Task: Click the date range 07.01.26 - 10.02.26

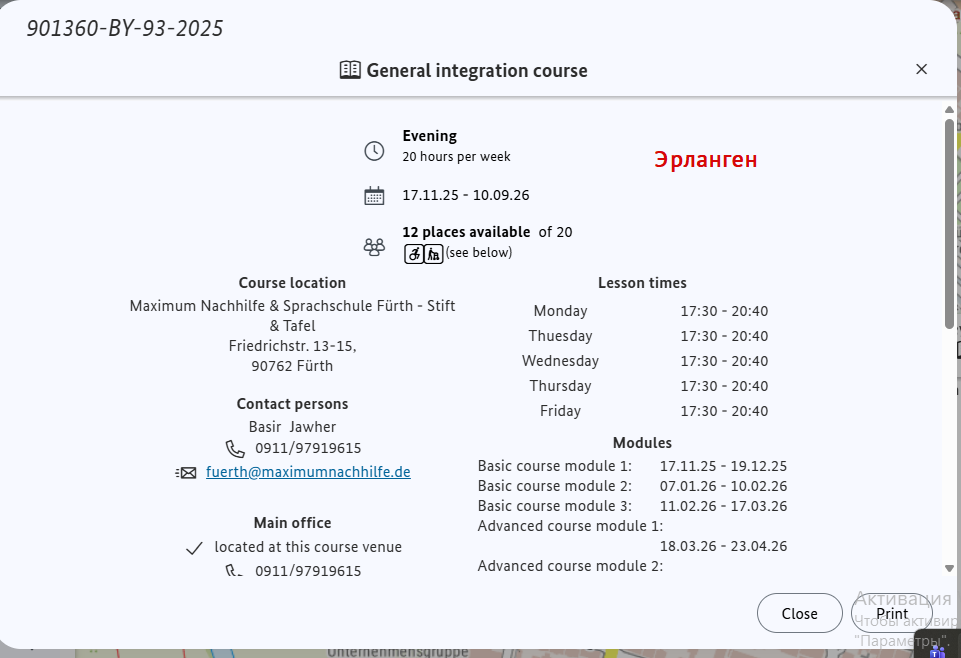Action: pyautogui.click(x=723, y=486)
